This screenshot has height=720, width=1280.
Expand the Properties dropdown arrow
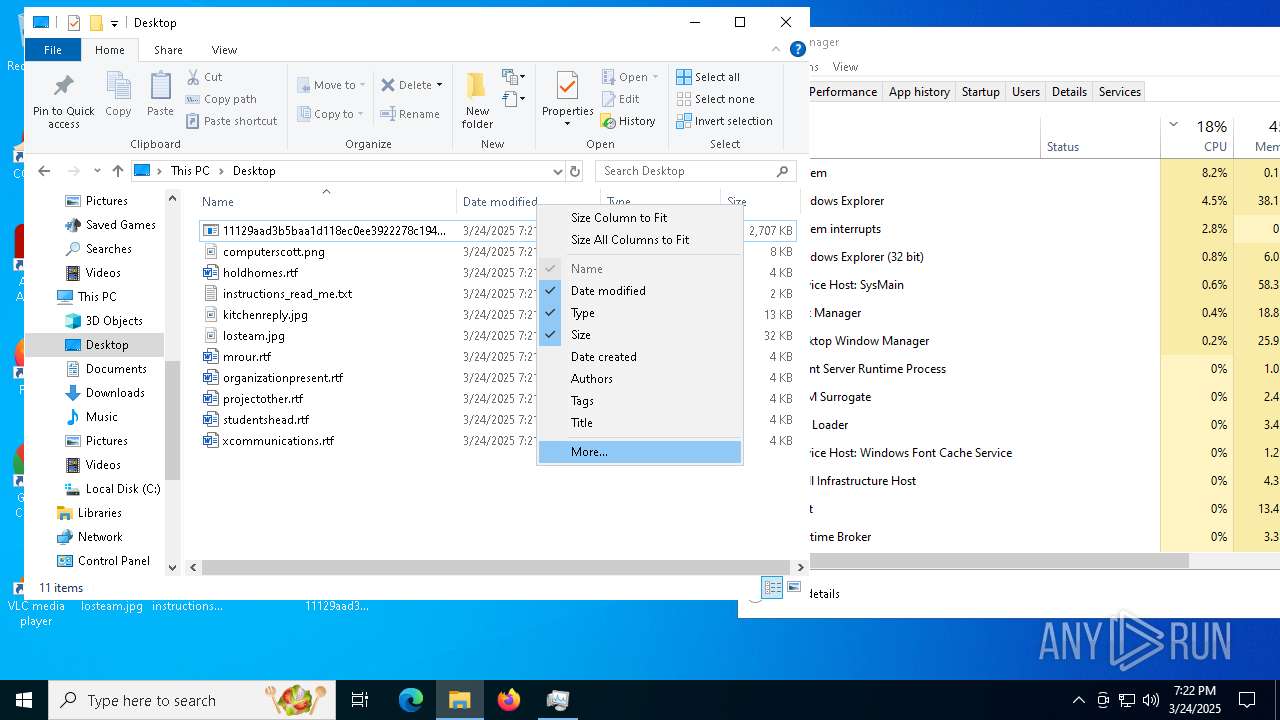tap(567, 124)
